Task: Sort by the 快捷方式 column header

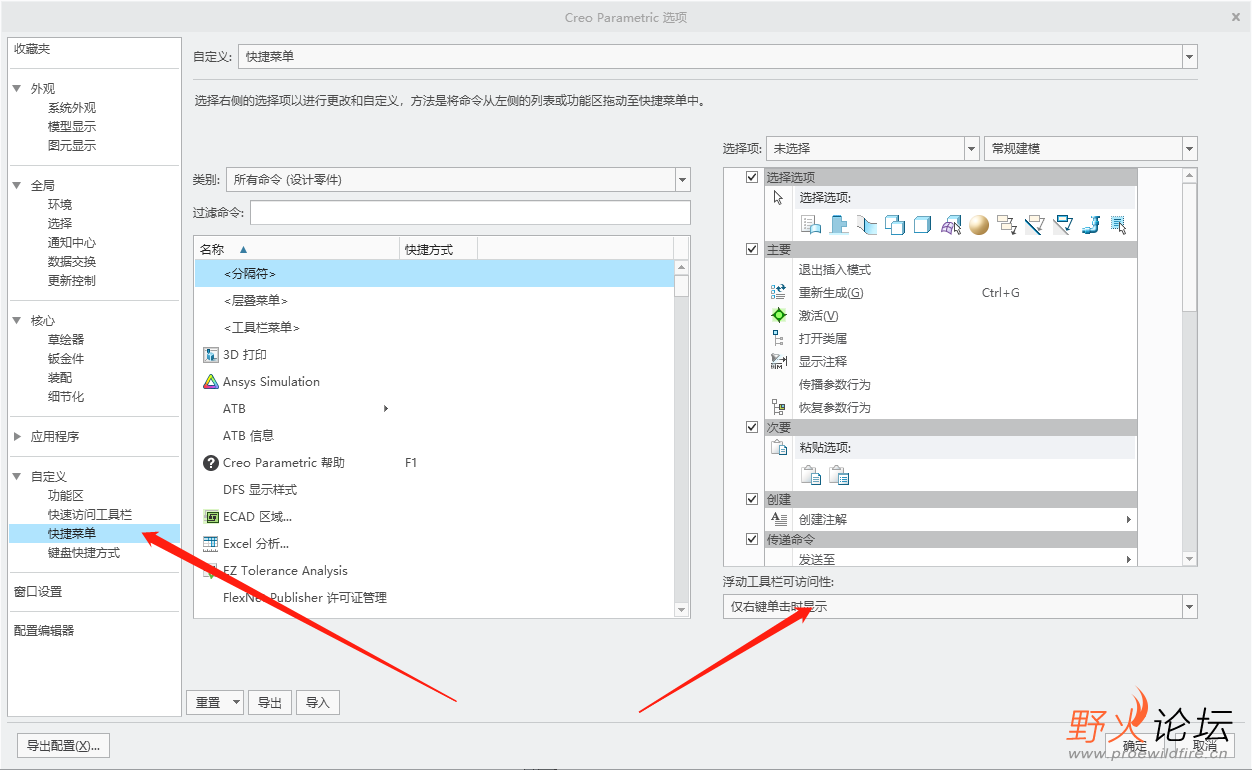Action: (438, 249)
